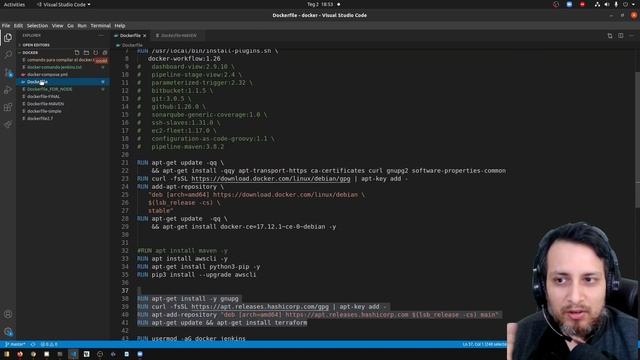This screenshot has width=640, height=360.
Task: Open Source Control view in activity bar
Action: pyautogui.click(x=8, y=73)
